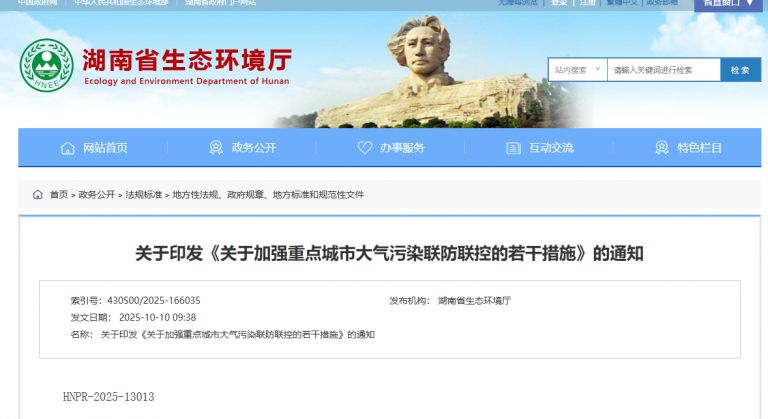The height and width of the screenshot is (419, 768).
Task: Select the 互动交流 navigation menu item
Action: pos(551,148)
